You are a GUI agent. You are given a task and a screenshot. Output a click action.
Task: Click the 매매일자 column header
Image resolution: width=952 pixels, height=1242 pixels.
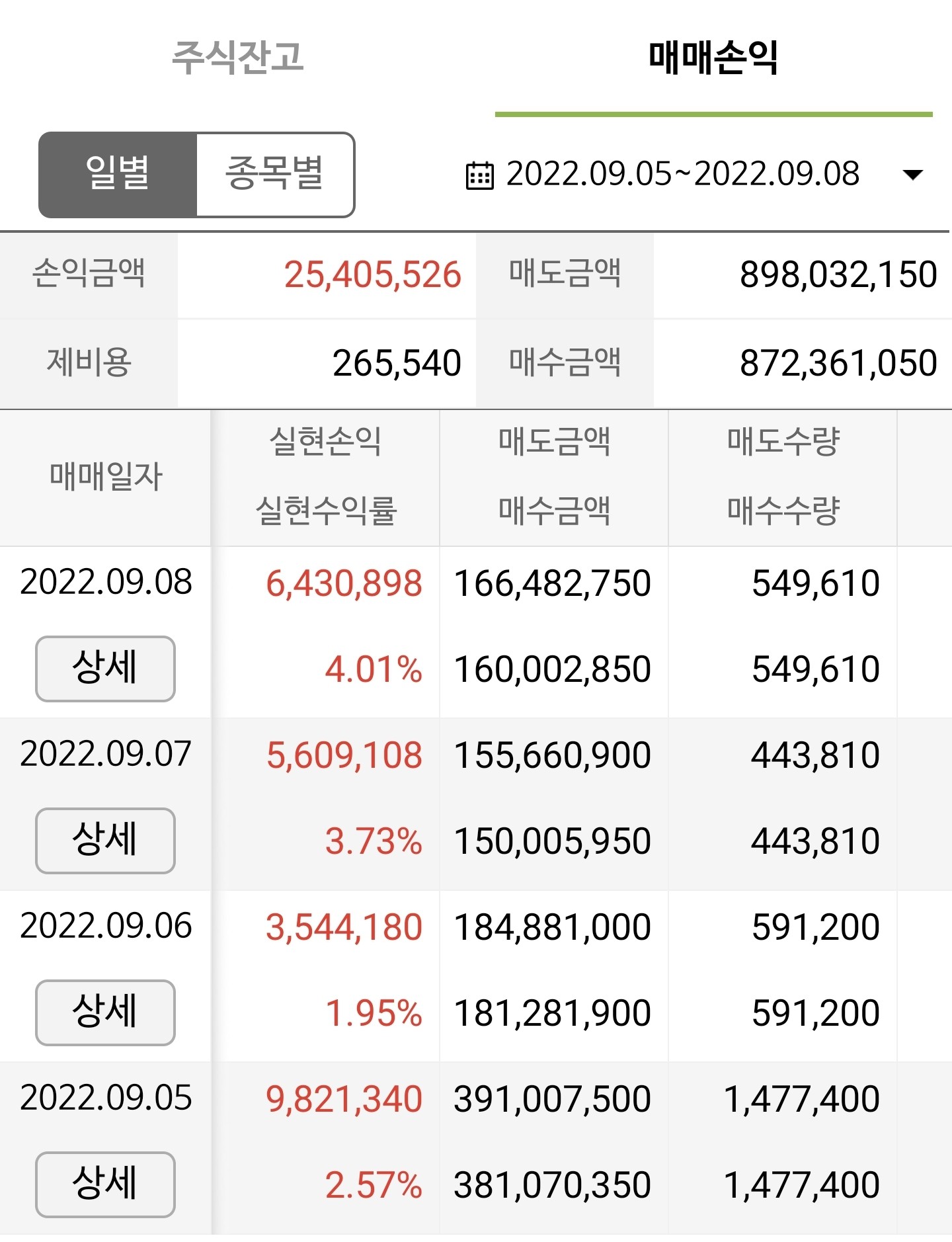point(106,477)
